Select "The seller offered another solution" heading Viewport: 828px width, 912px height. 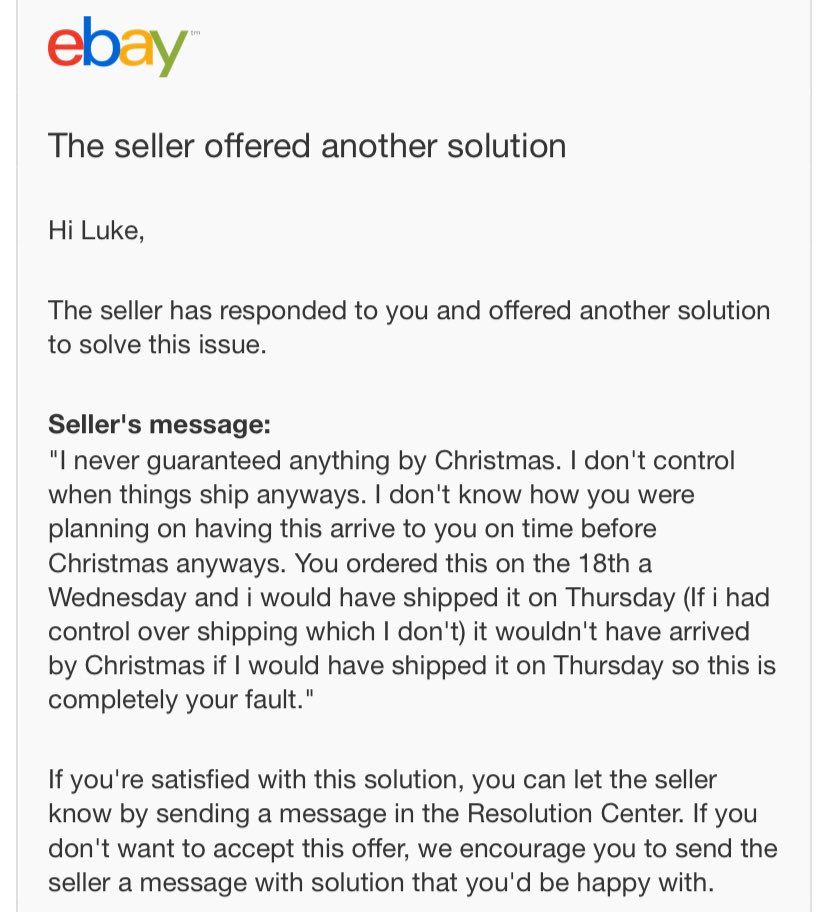point(307,146)
